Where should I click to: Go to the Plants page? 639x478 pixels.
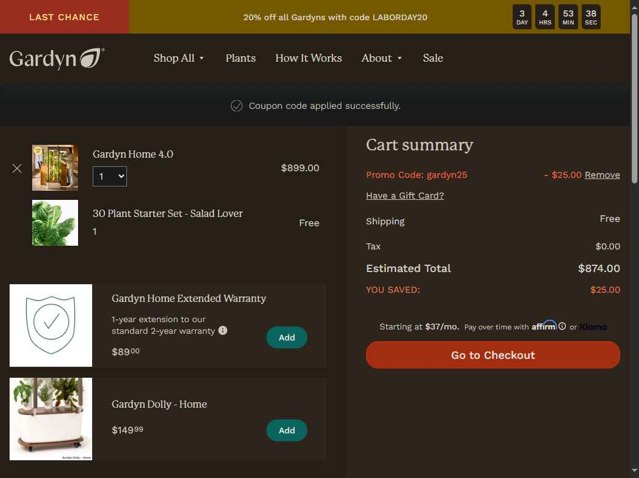[240, 58]
